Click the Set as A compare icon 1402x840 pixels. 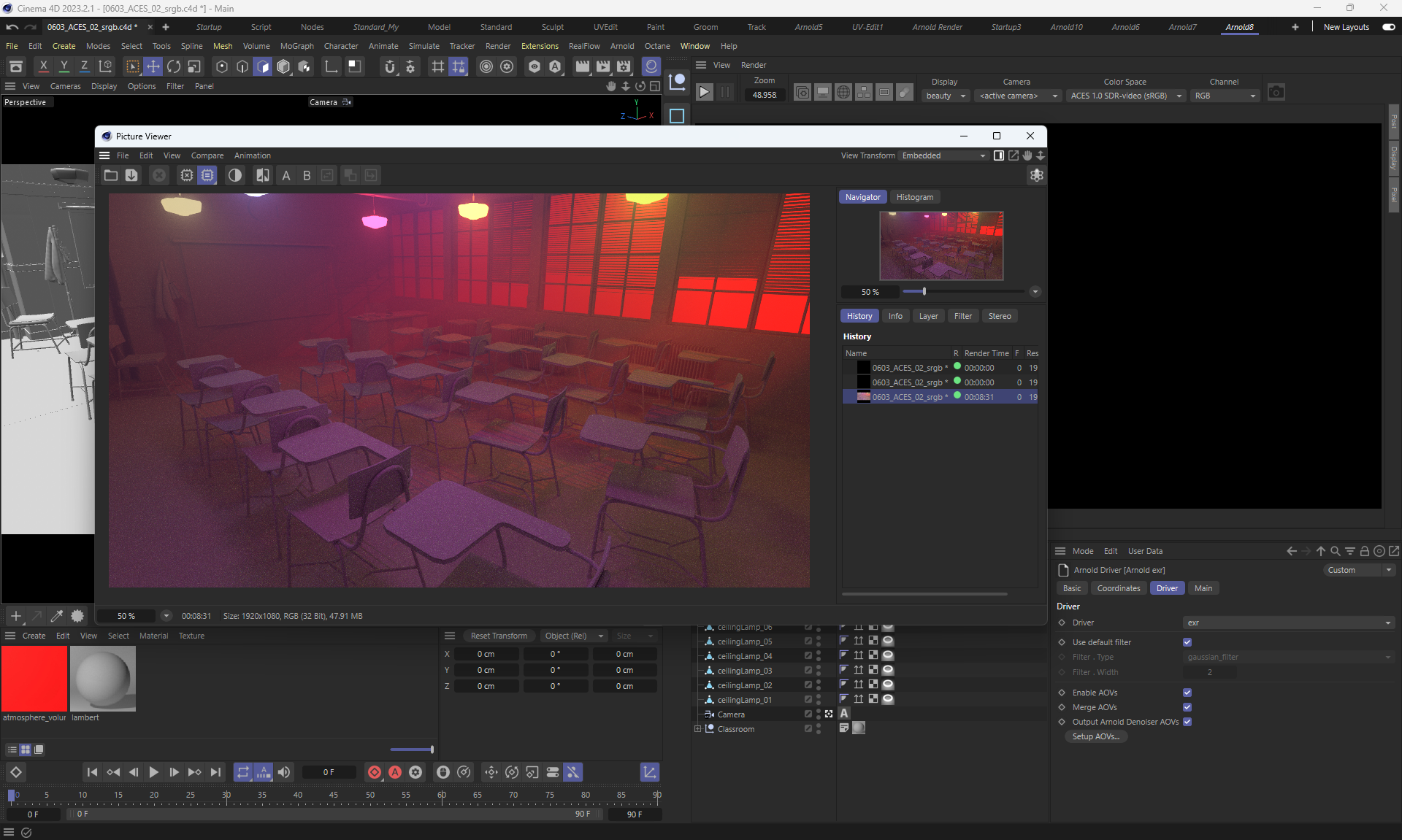tap(286, 175)
